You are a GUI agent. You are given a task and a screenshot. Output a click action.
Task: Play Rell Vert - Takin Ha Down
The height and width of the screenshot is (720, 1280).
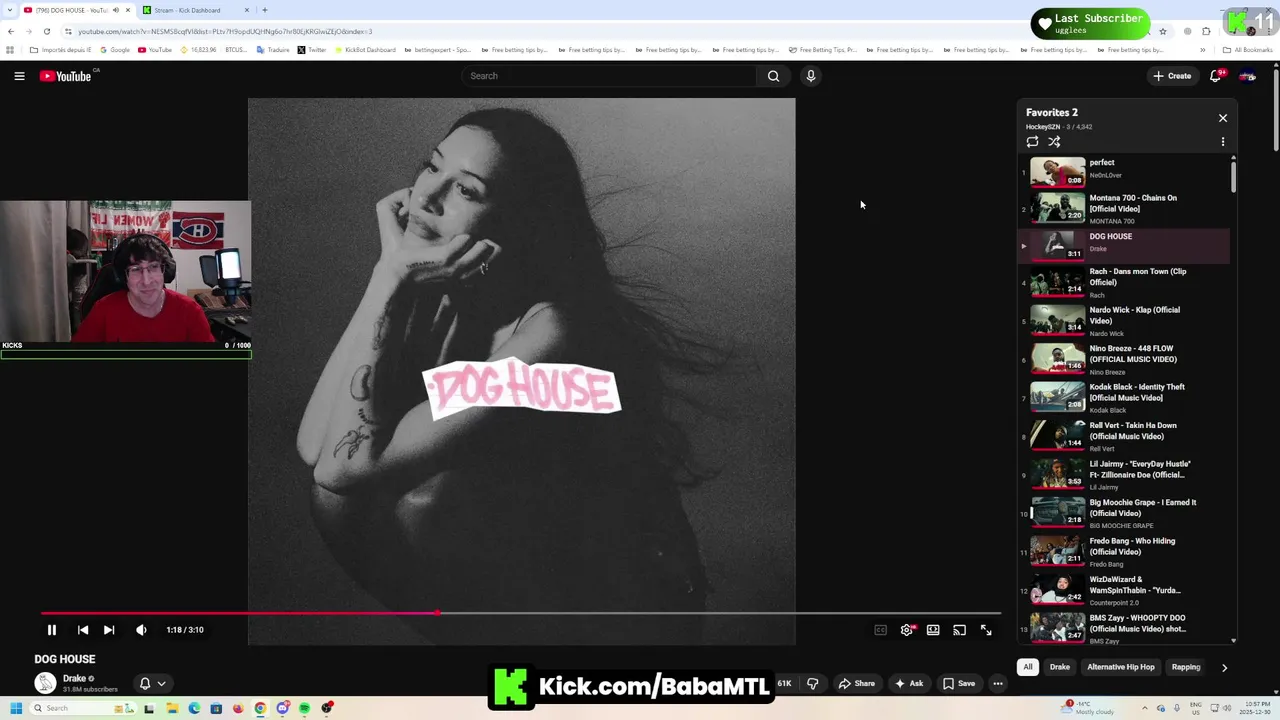coord(1124,436)
